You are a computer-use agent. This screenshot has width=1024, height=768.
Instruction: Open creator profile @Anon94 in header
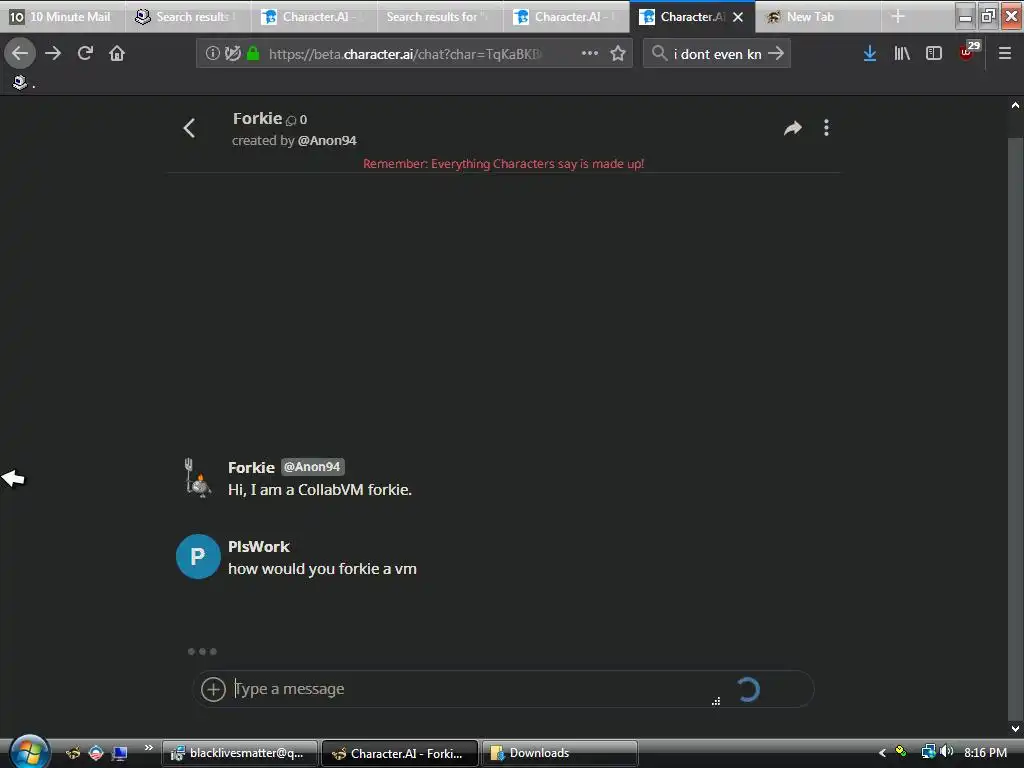point(327,140)
